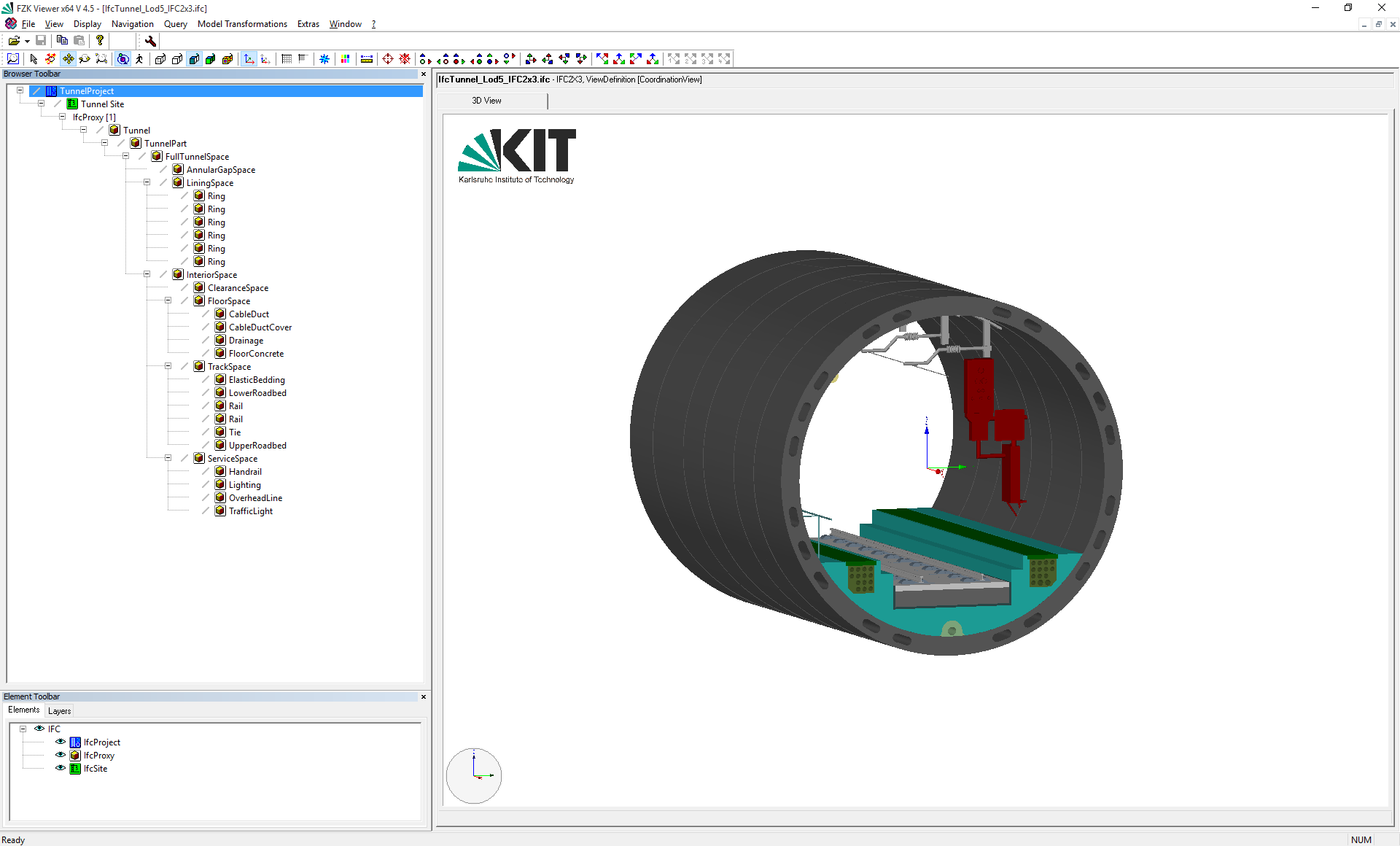Open settings with the wrench icon
This screenshot has width=1400, height=846.
(150, 41)
